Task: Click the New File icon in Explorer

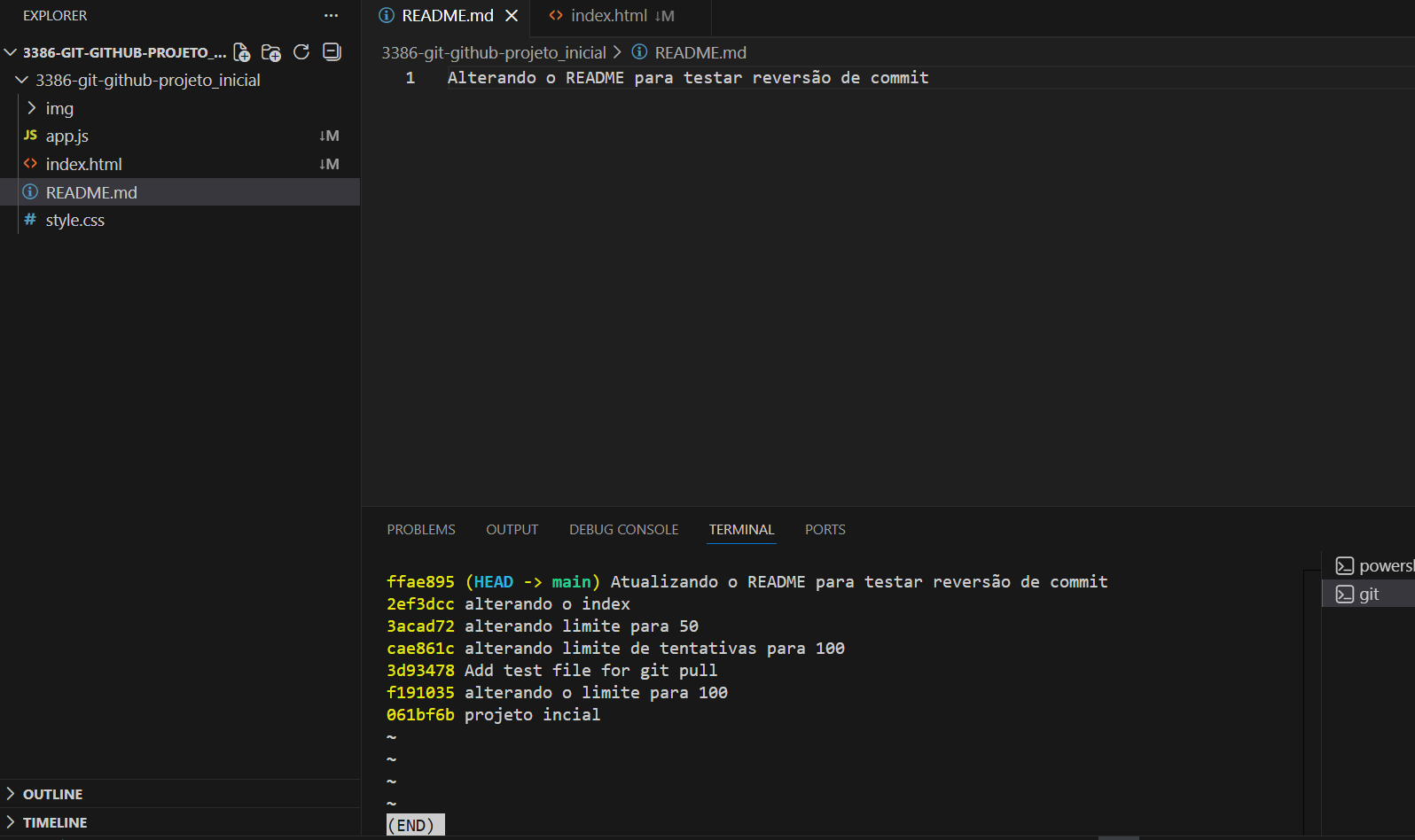Action: tap(241, 52)
